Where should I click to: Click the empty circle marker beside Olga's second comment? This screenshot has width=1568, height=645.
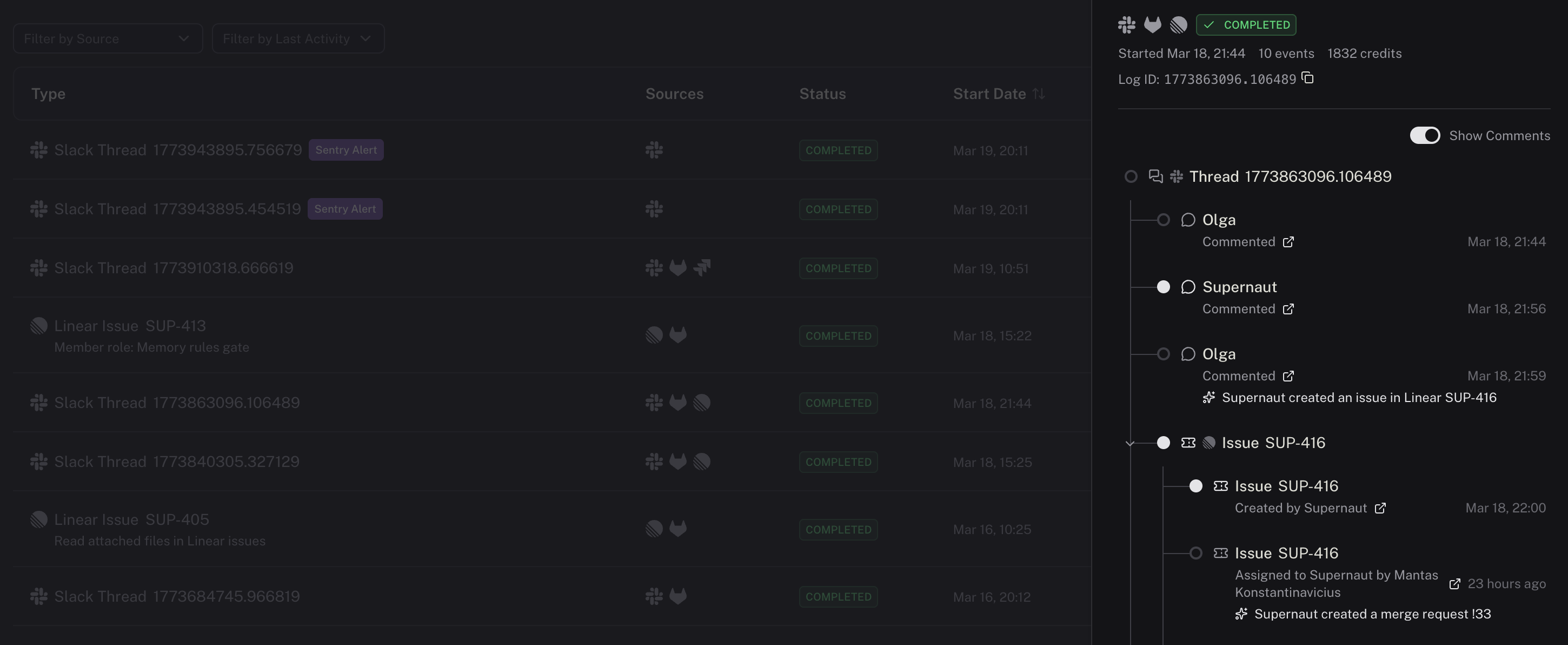click(x=1164, y=353)
